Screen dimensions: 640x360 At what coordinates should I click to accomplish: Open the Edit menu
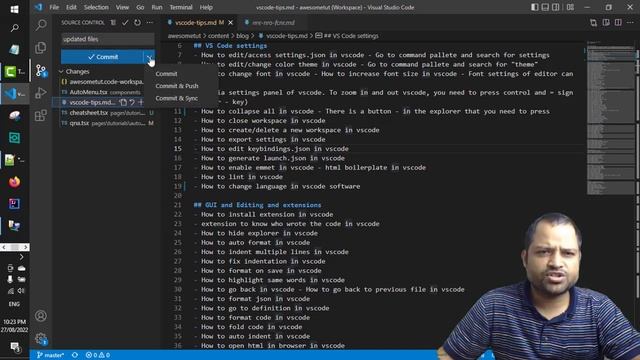pos(71,7)
